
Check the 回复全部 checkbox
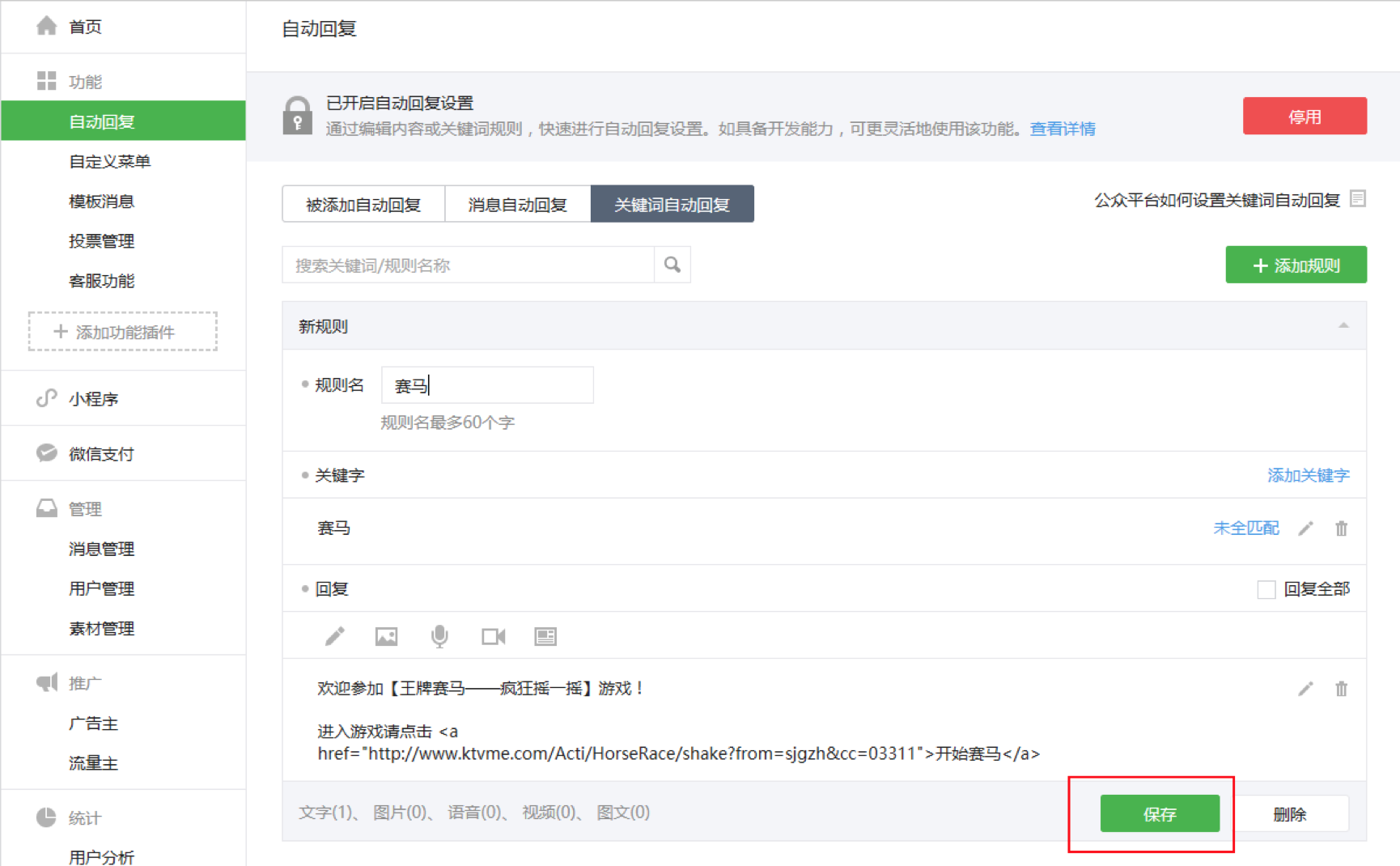pos(1266,589)
